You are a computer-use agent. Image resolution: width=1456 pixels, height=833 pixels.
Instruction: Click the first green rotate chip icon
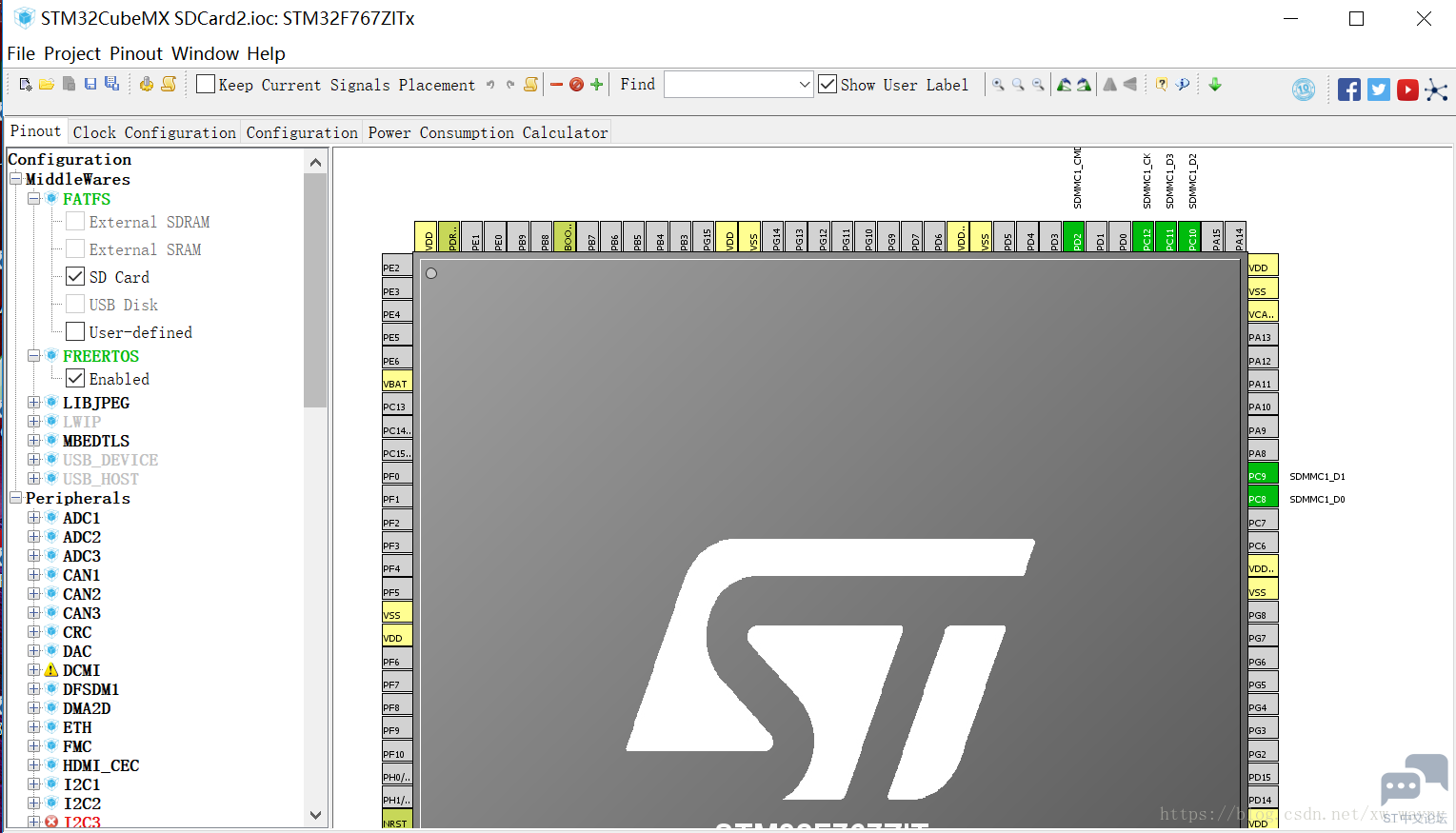click(1065, 85)
